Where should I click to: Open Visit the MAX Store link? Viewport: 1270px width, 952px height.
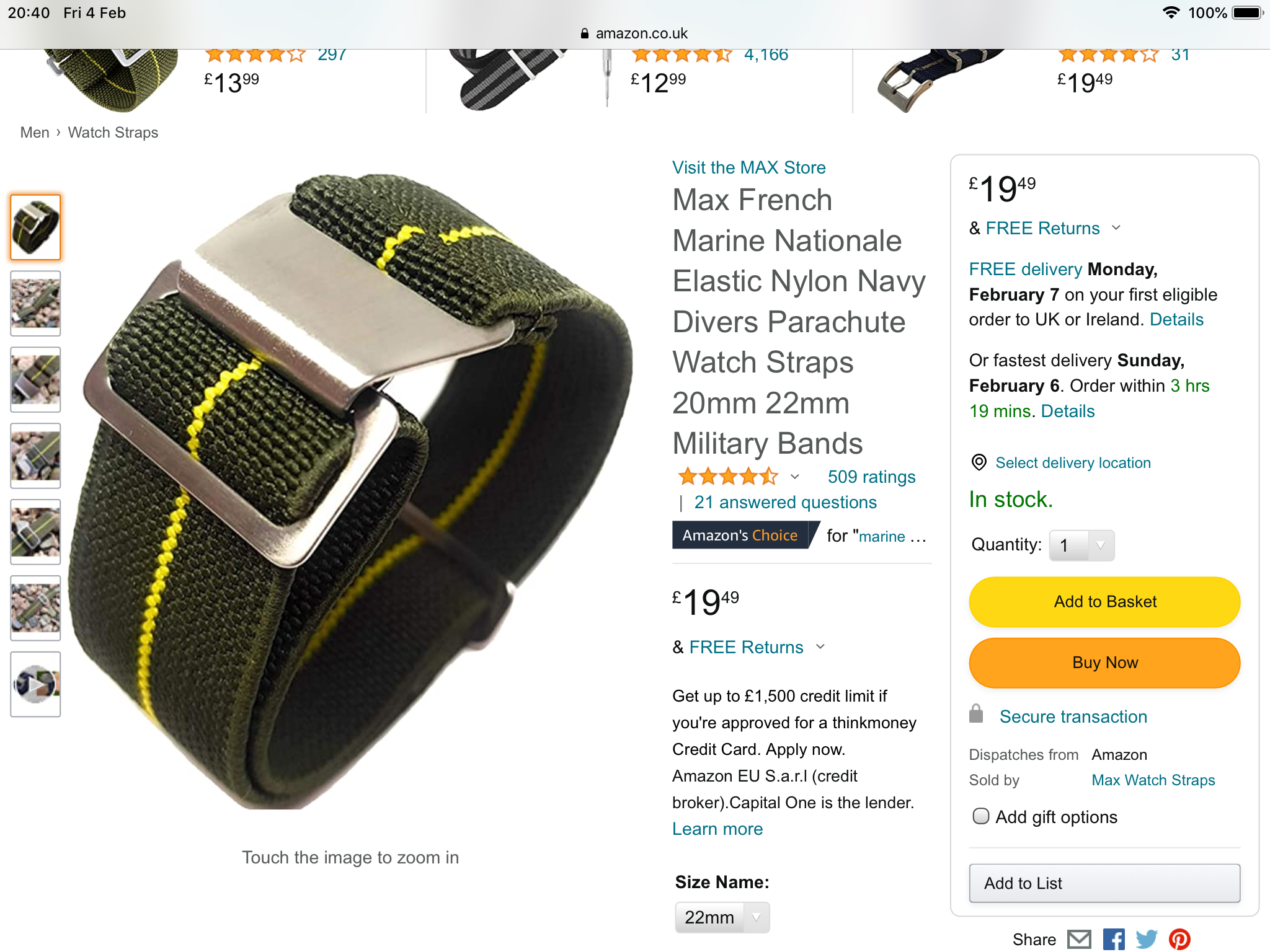click(x=749, y=167)
